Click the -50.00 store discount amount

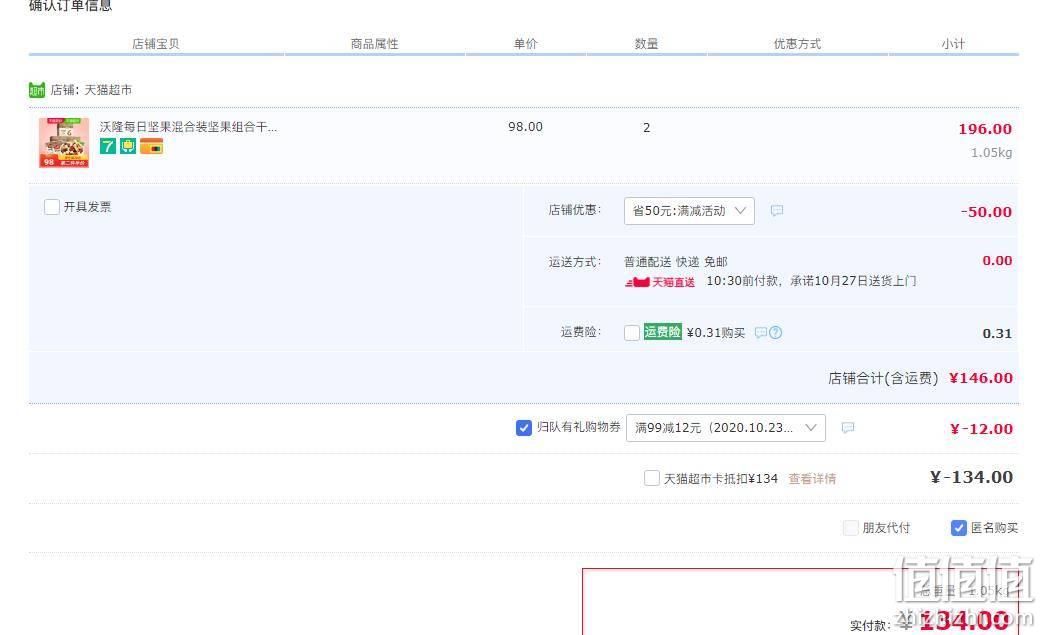986,212
